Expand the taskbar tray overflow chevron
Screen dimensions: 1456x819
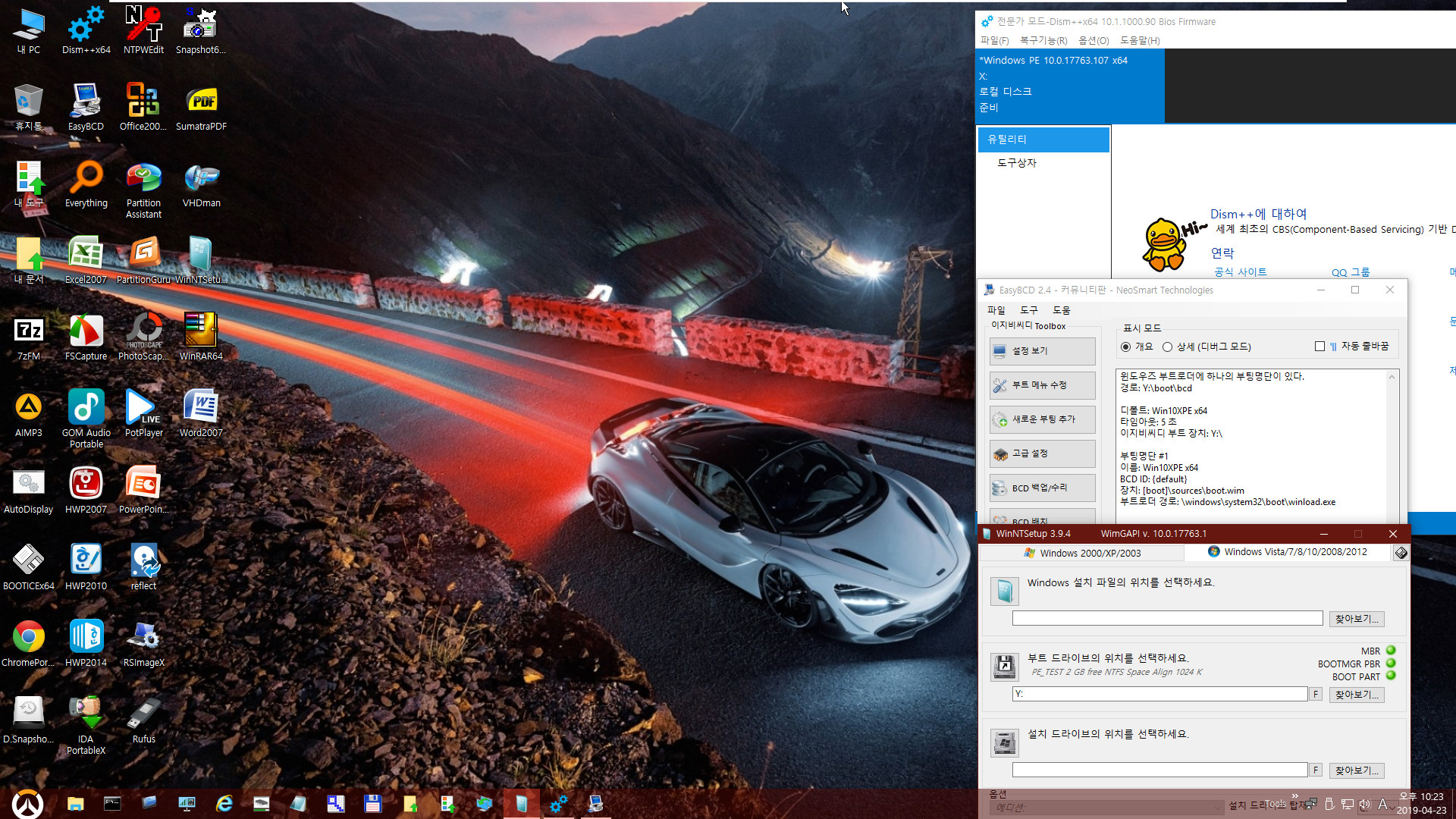coord(1295,795)
